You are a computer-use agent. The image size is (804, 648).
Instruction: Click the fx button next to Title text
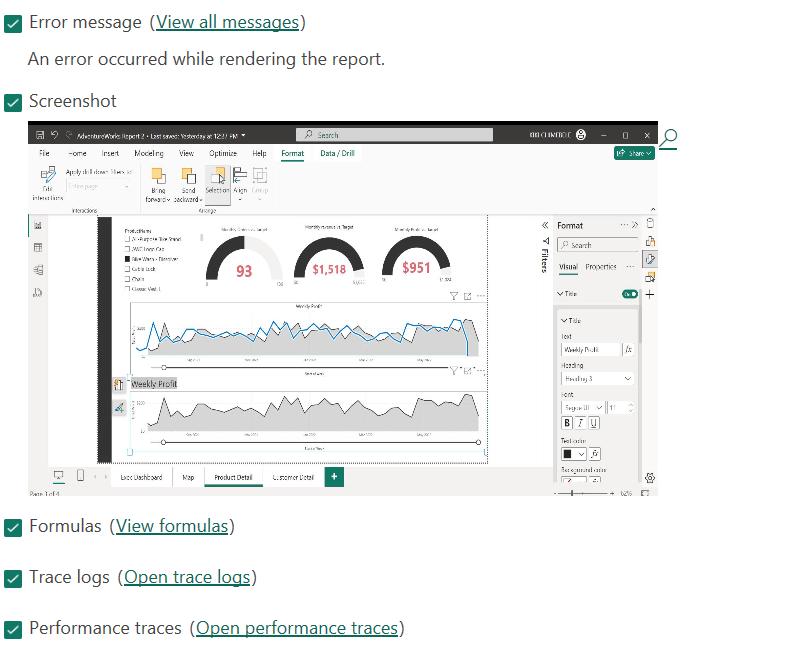(629, 350)
